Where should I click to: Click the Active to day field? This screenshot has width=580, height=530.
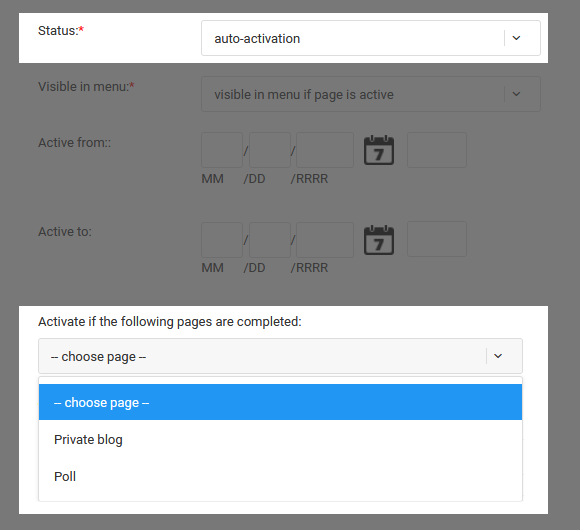coord(270,240)
